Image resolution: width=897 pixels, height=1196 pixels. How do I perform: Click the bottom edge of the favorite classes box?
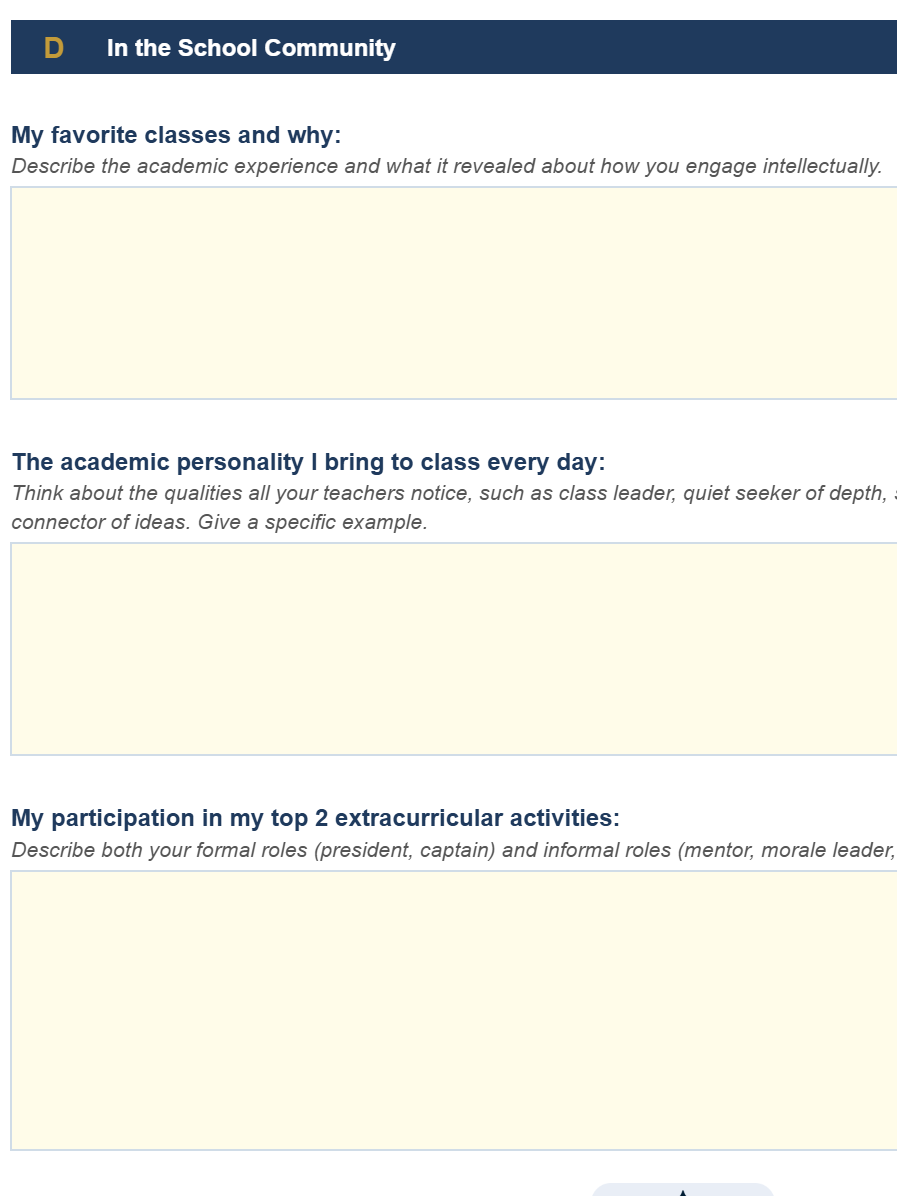454,398
